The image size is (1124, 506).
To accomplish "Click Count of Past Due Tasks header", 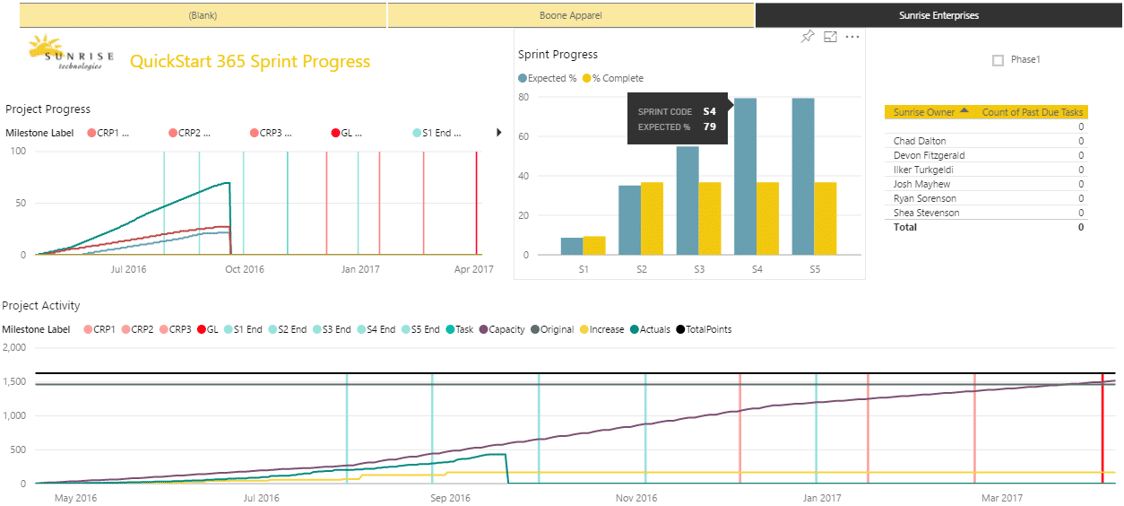I will tap(1032, 112).
